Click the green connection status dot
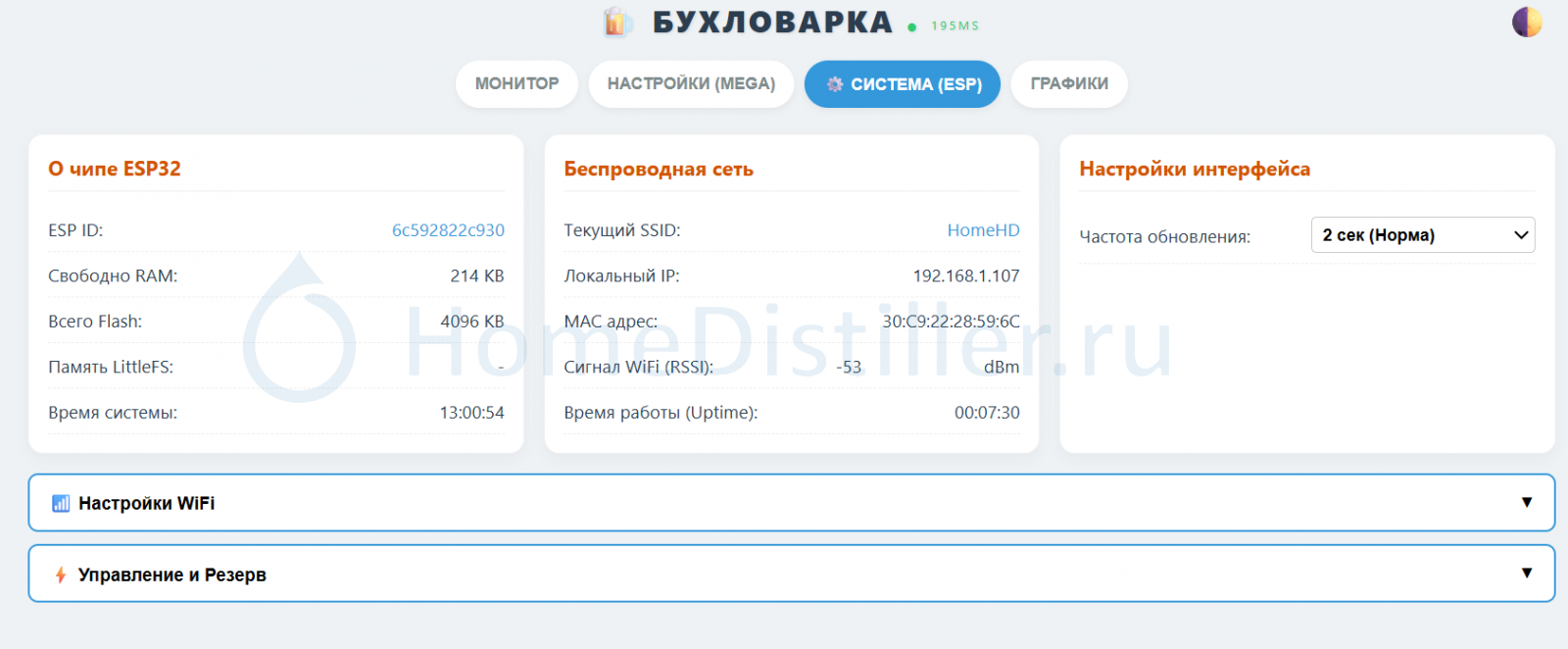1568x649 pixels. click(912, 27)
